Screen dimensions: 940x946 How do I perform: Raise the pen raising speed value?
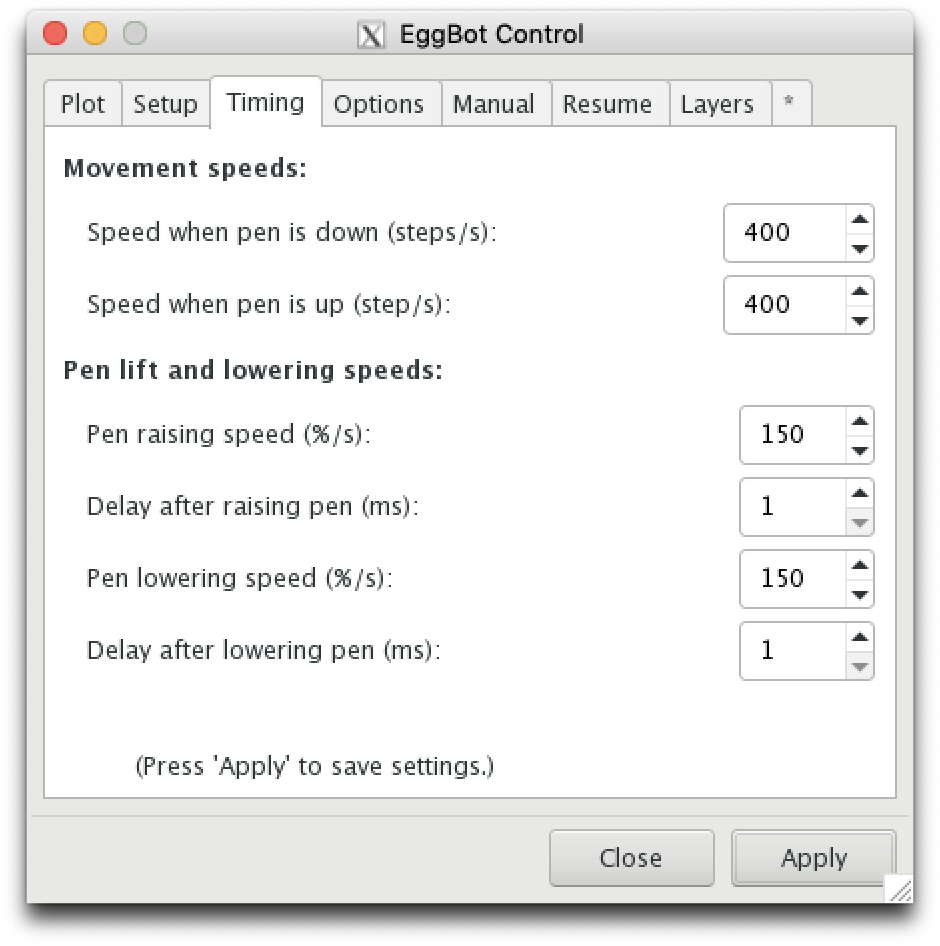click(x=860, y=421)
